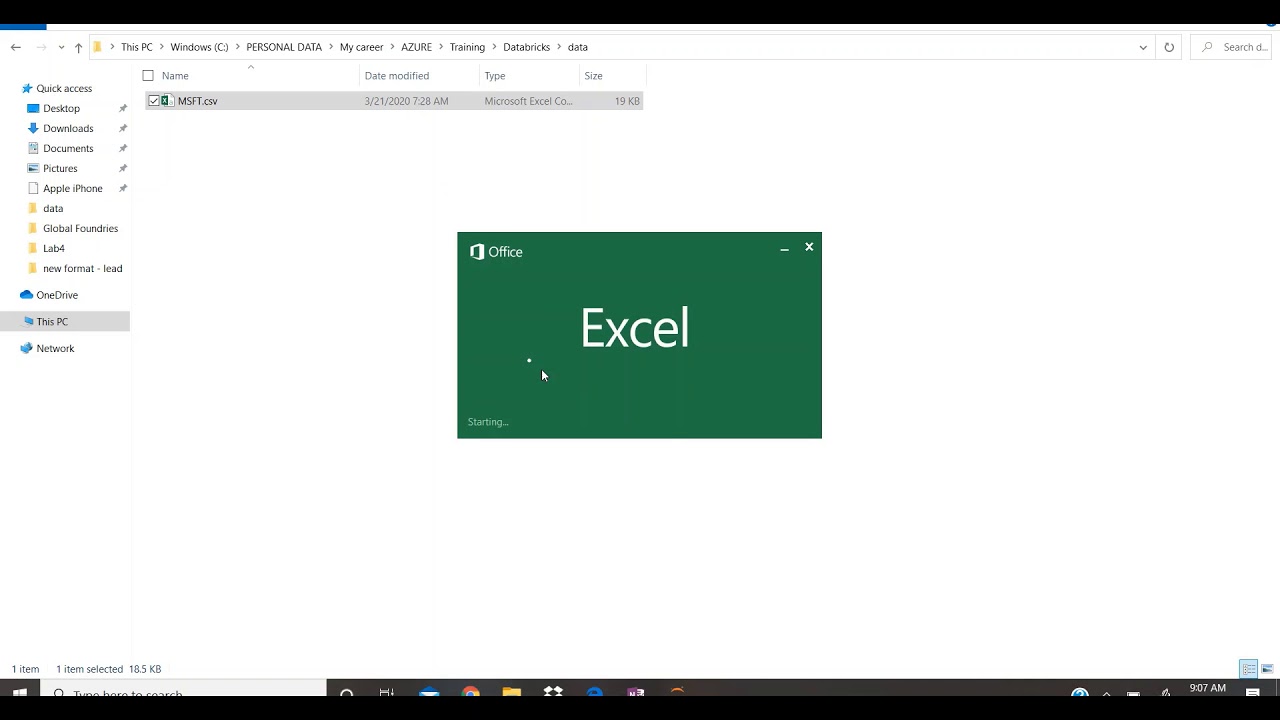The image size is (1280, 720).
Task: Open Global Foundries folder in sidebar
Action: point(80,228)
